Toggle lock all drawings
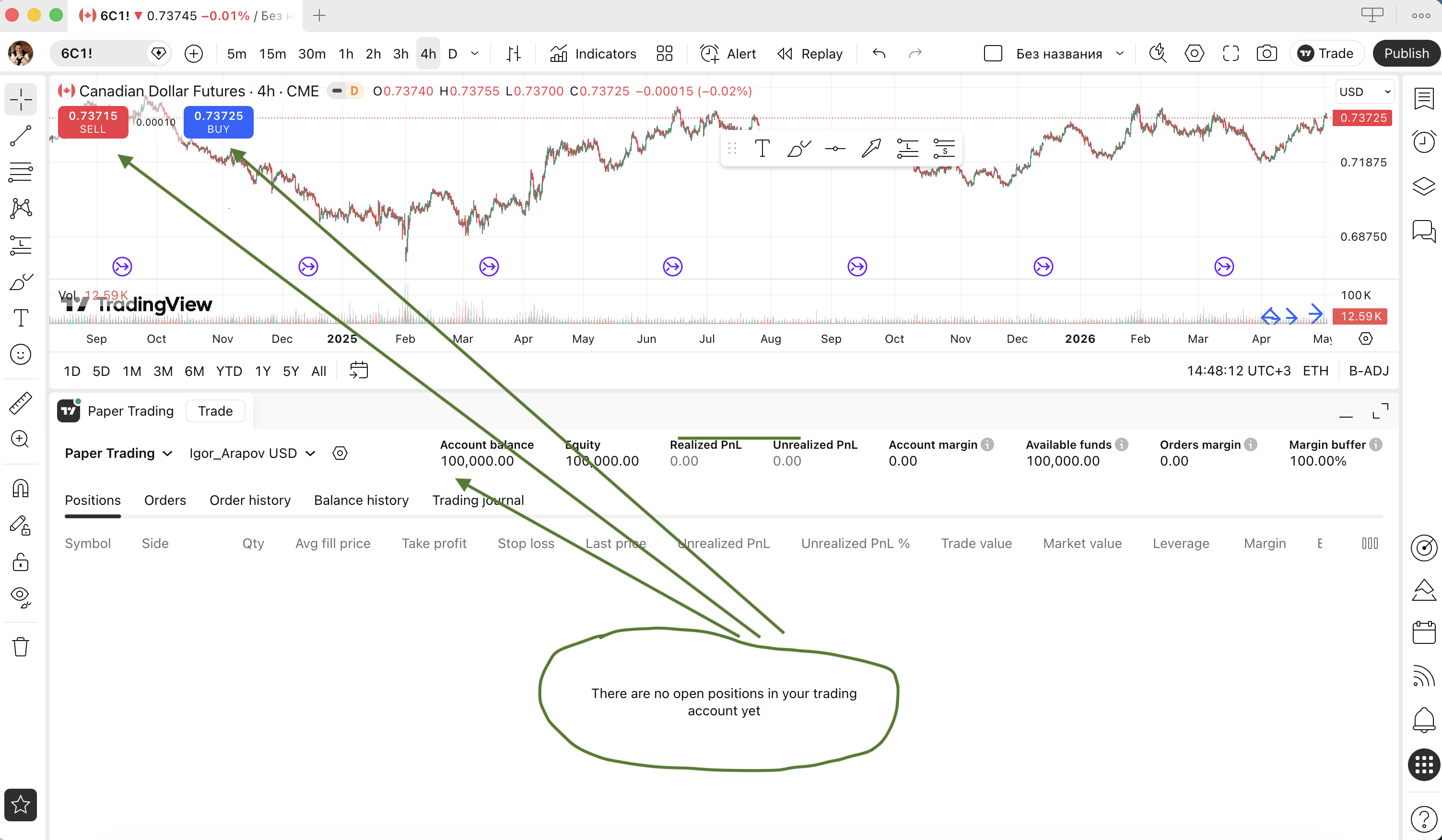 point(21,562)
